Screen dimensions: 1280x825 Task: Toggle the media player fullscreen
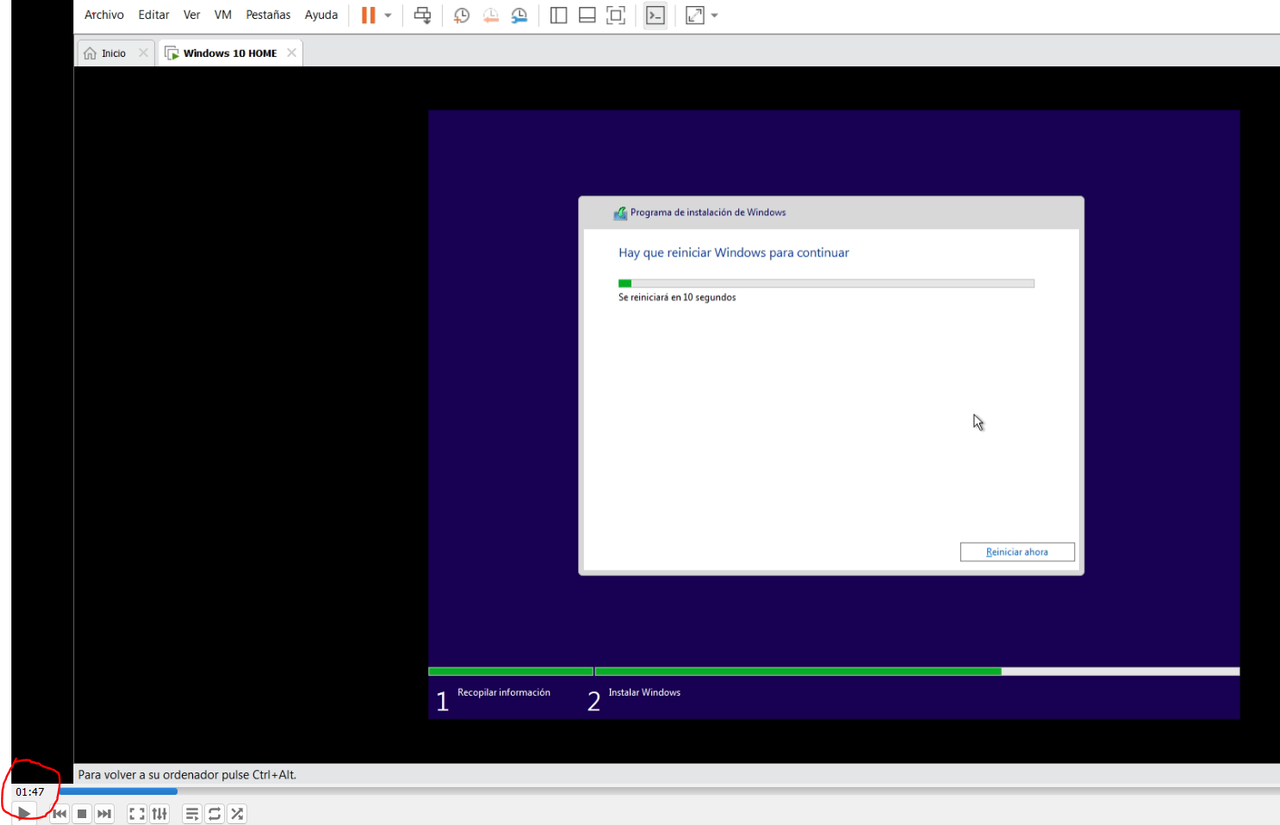coord(137,814)
